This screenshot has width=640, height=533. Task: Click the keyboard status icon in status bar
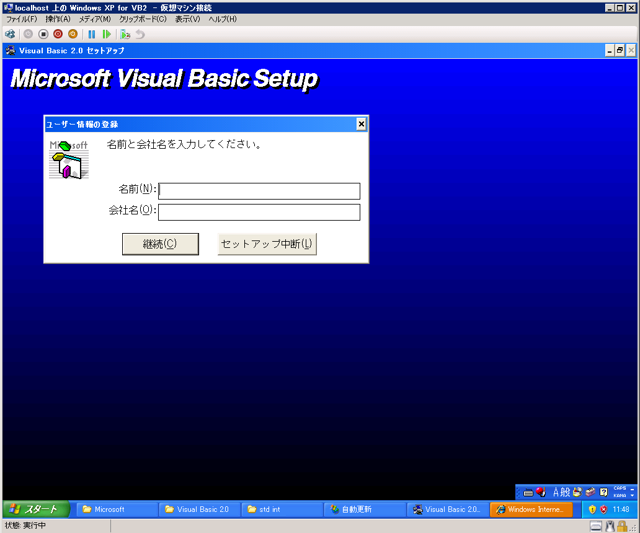[596, 526]
